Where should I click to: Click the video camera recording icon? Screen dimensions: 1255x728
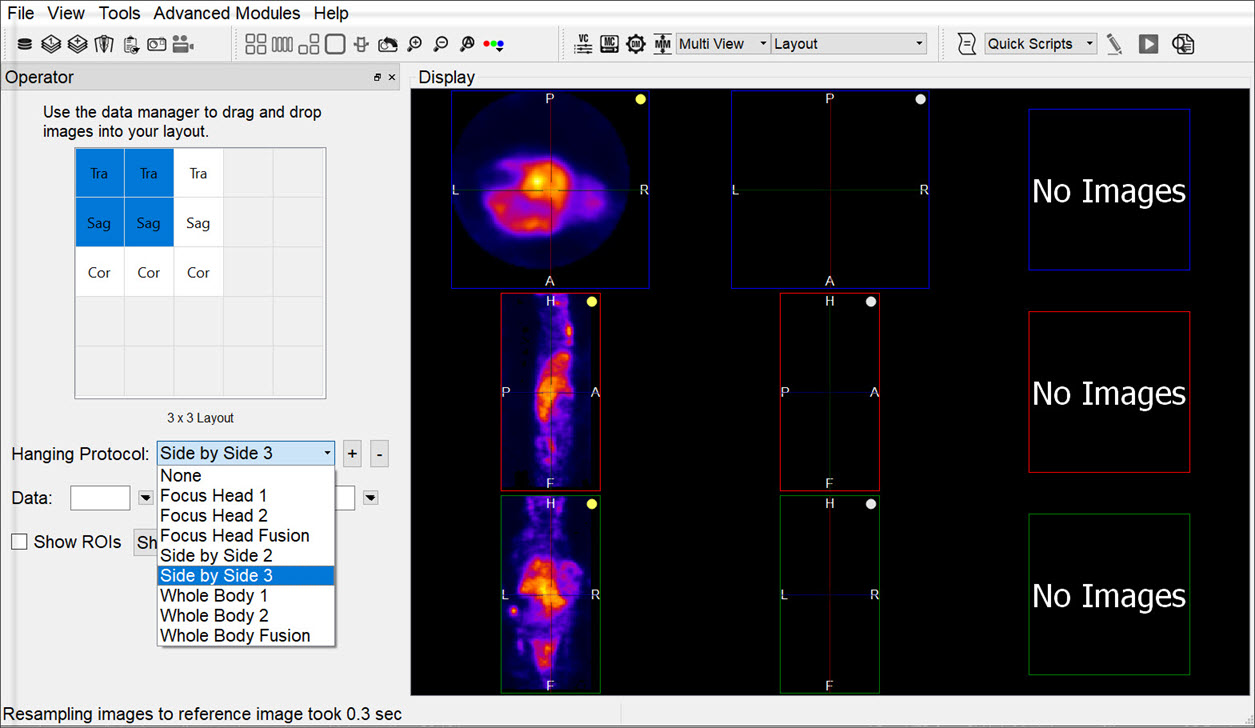(182, 44)
